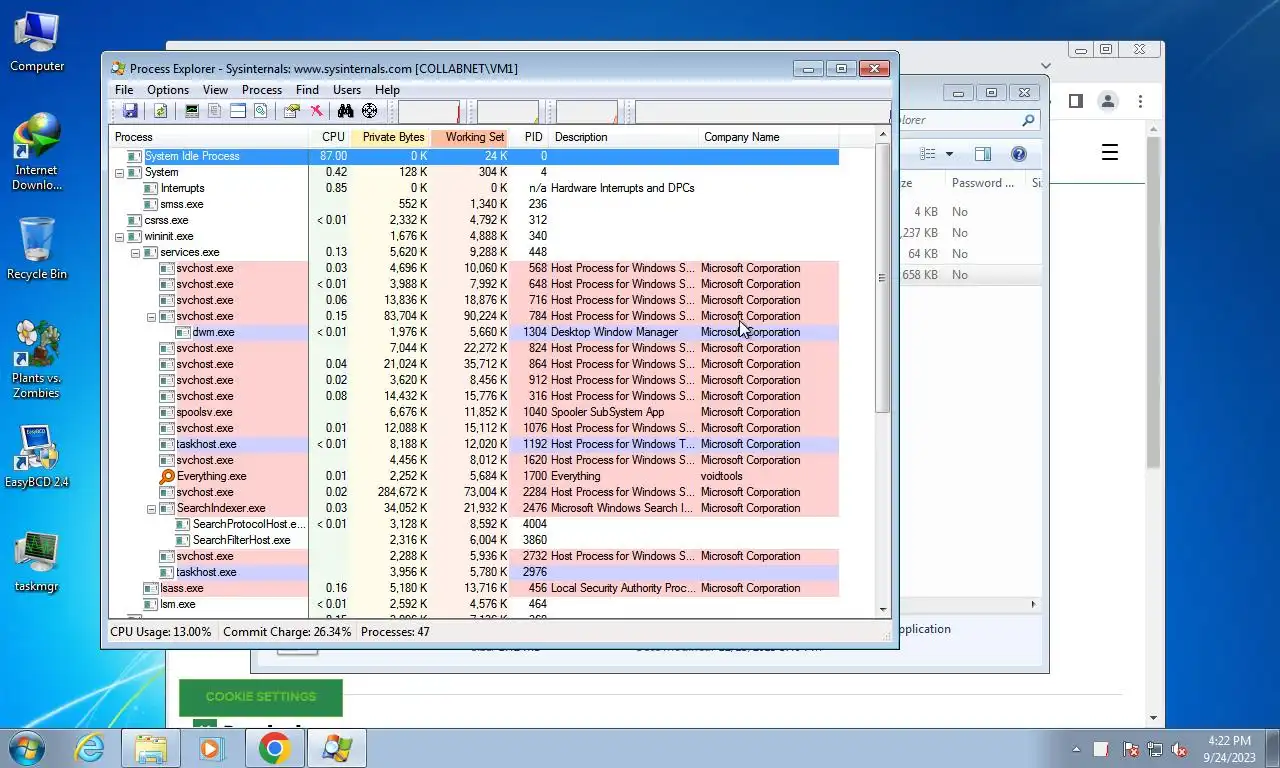This screenshot has height=768, width=1280.
Task: Select the SearchProtocolHost.exe process
Action: point(474,524)
